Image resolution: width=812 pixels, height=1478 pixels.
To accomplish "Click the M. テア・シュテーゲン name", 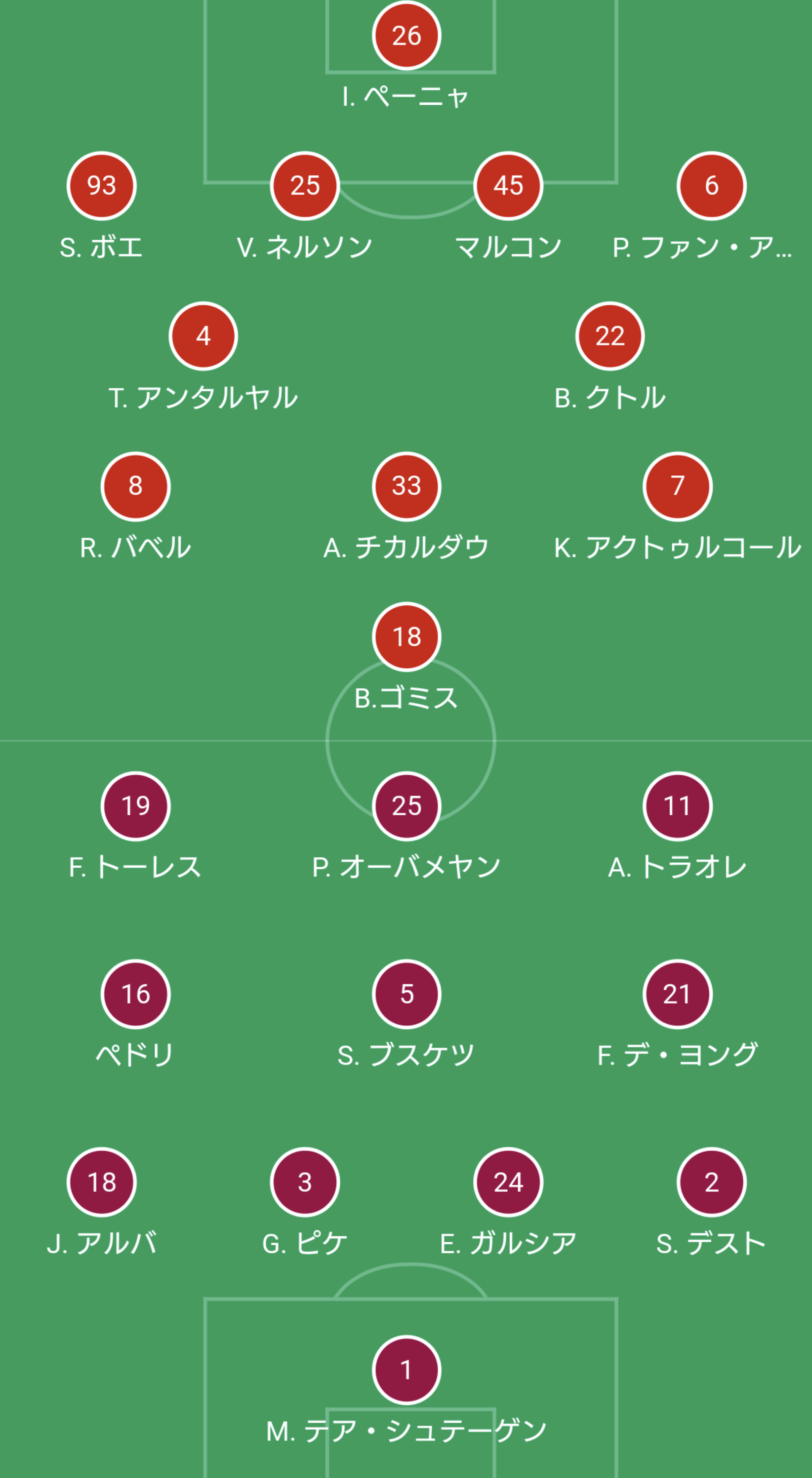I will coord(406,1431).
